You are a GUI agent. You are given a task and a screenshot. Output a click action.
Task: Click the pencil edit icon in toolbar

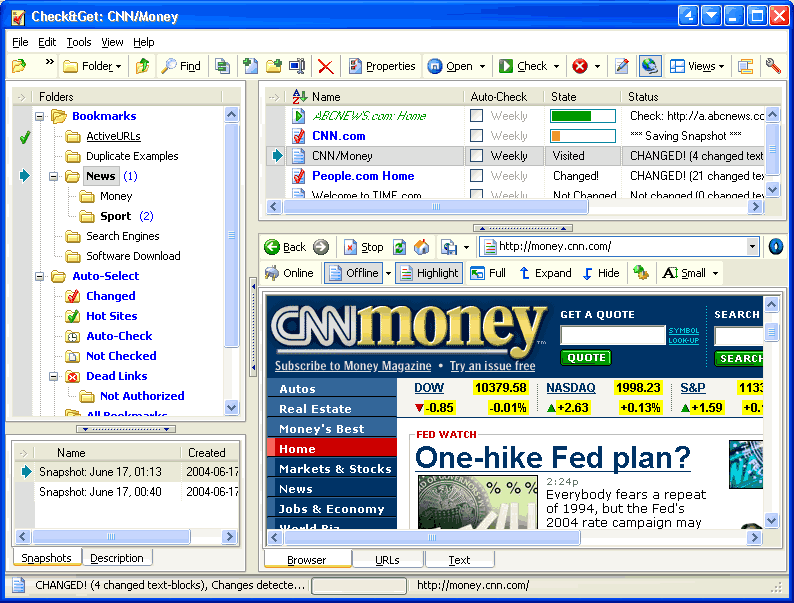click(622, 67)
